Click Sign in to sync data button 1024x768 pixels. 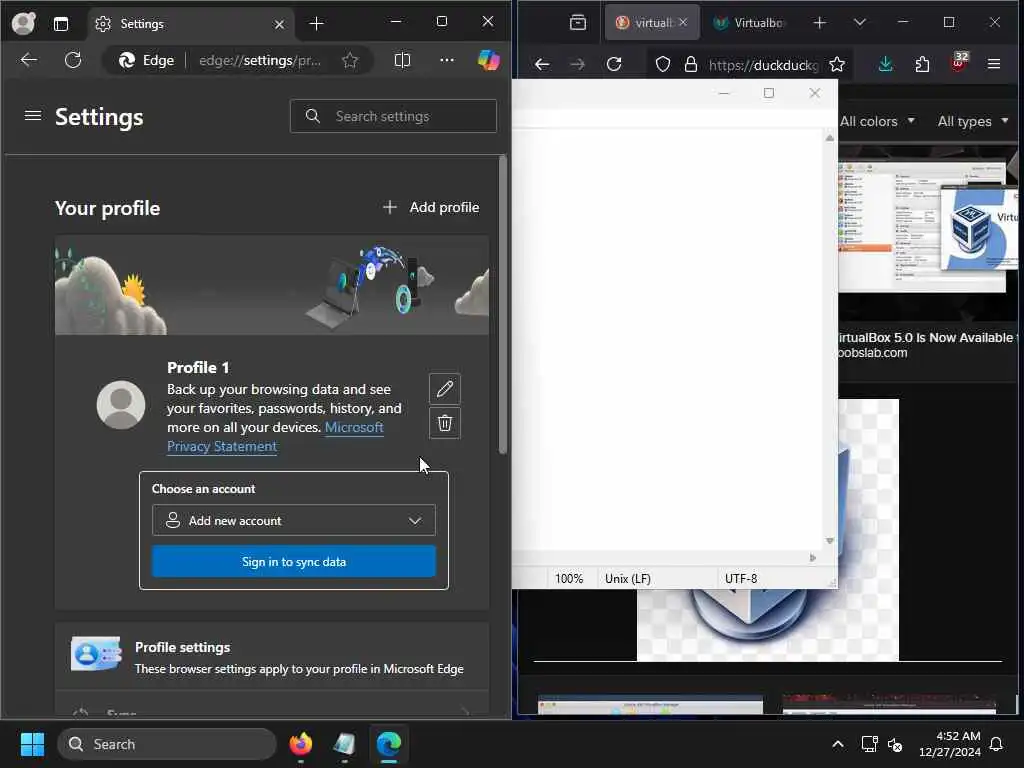click(x=294, y=562)
